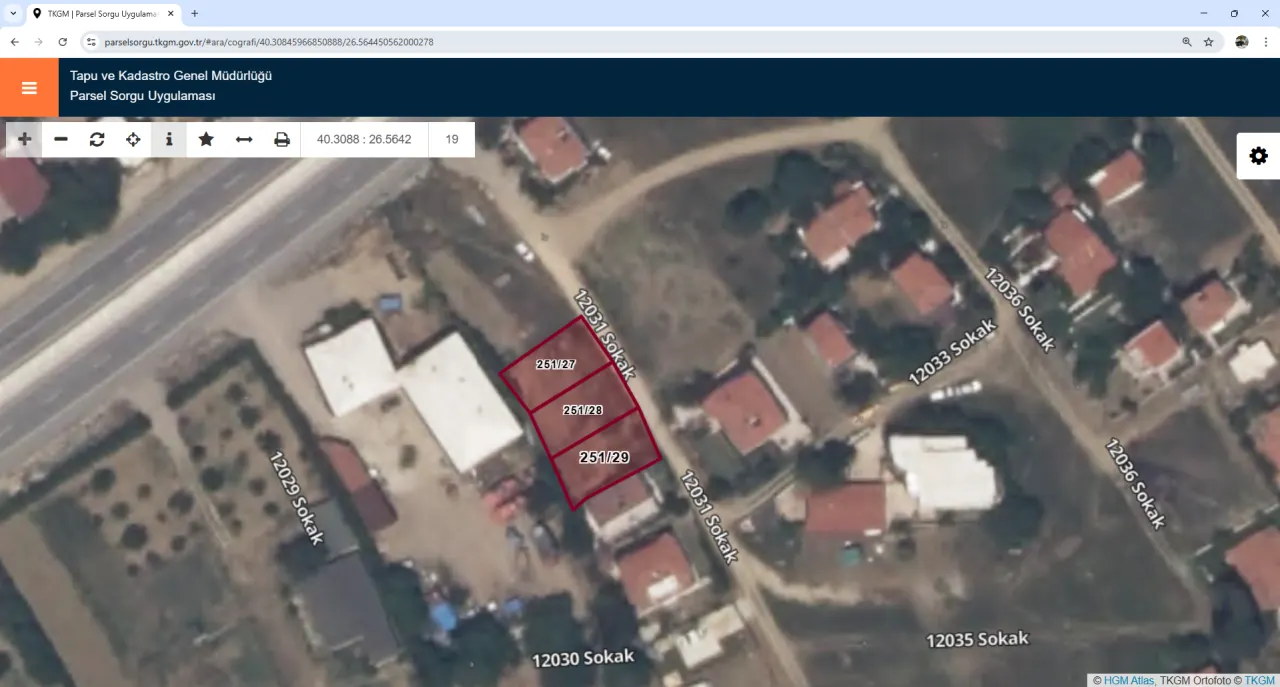View site information in the address bar
This screenshot has width=1280, height=687.
point(91,42)
